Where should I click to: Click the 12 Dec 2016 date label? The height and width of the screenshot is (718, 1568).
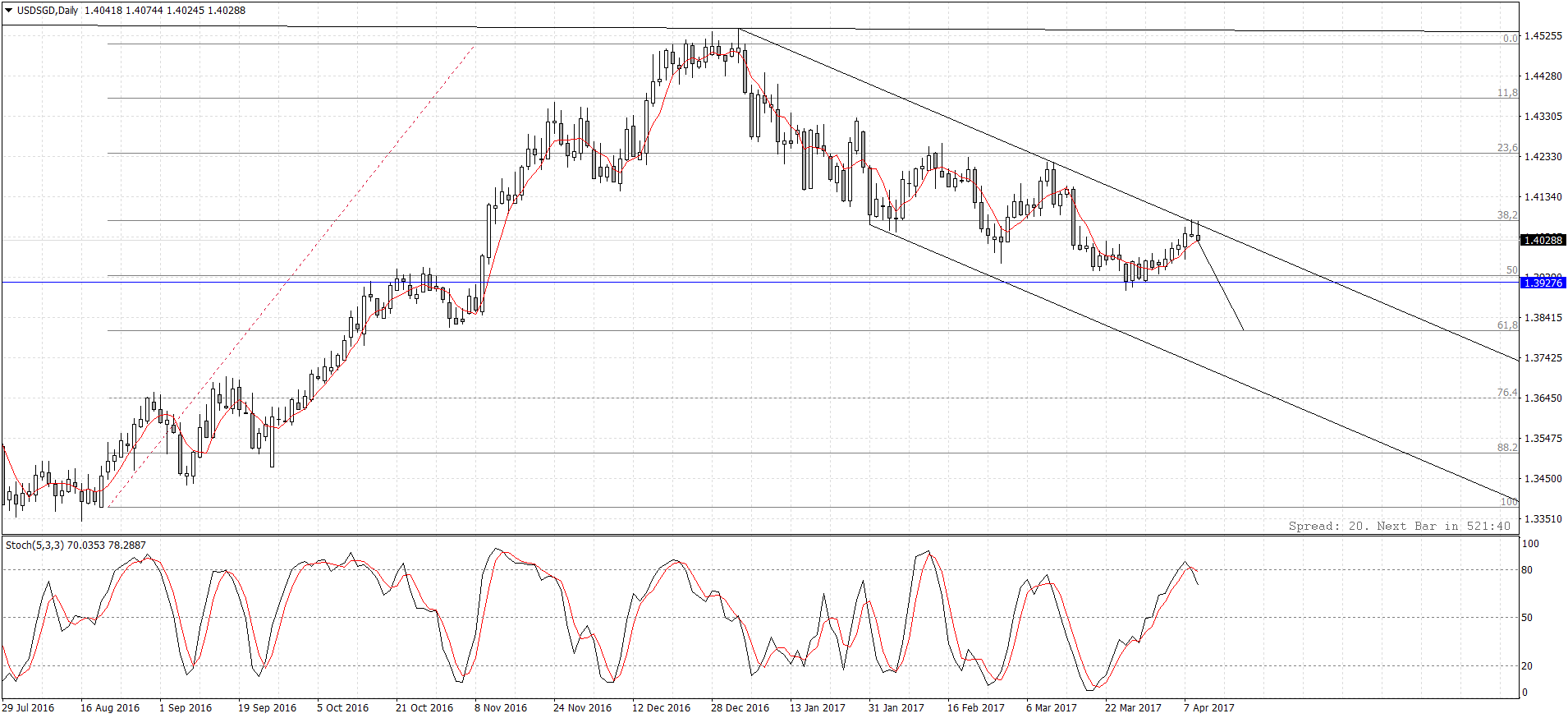pos(662,708)
